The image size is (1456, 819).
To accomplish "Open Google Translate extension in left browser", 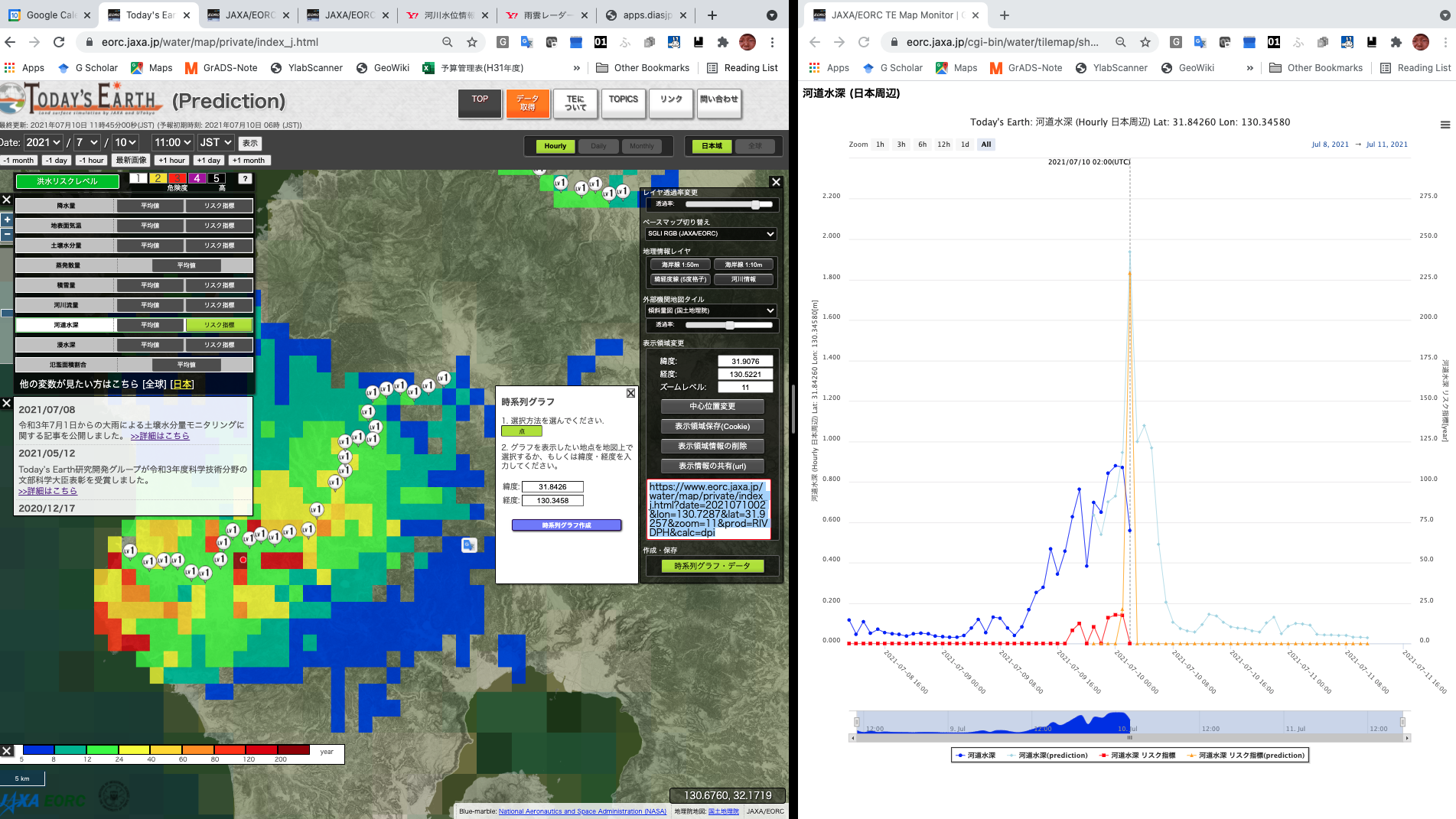I will click(x=527, y=42).
